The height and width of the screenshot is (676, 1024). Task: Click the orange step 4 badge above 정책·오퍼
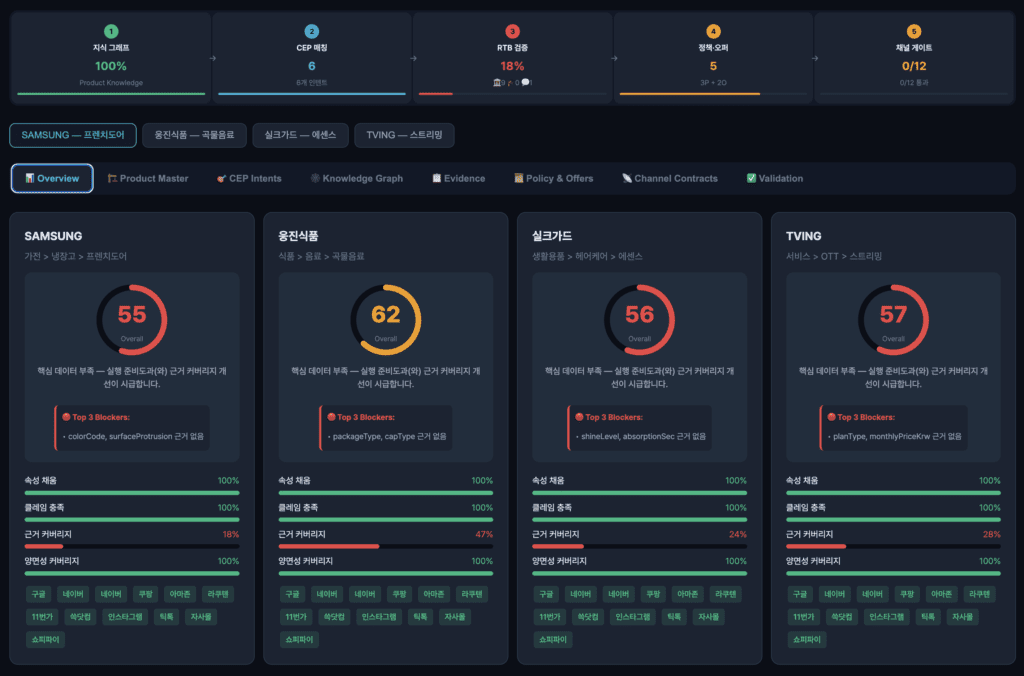pyautogui.click(x=713, y=32)
